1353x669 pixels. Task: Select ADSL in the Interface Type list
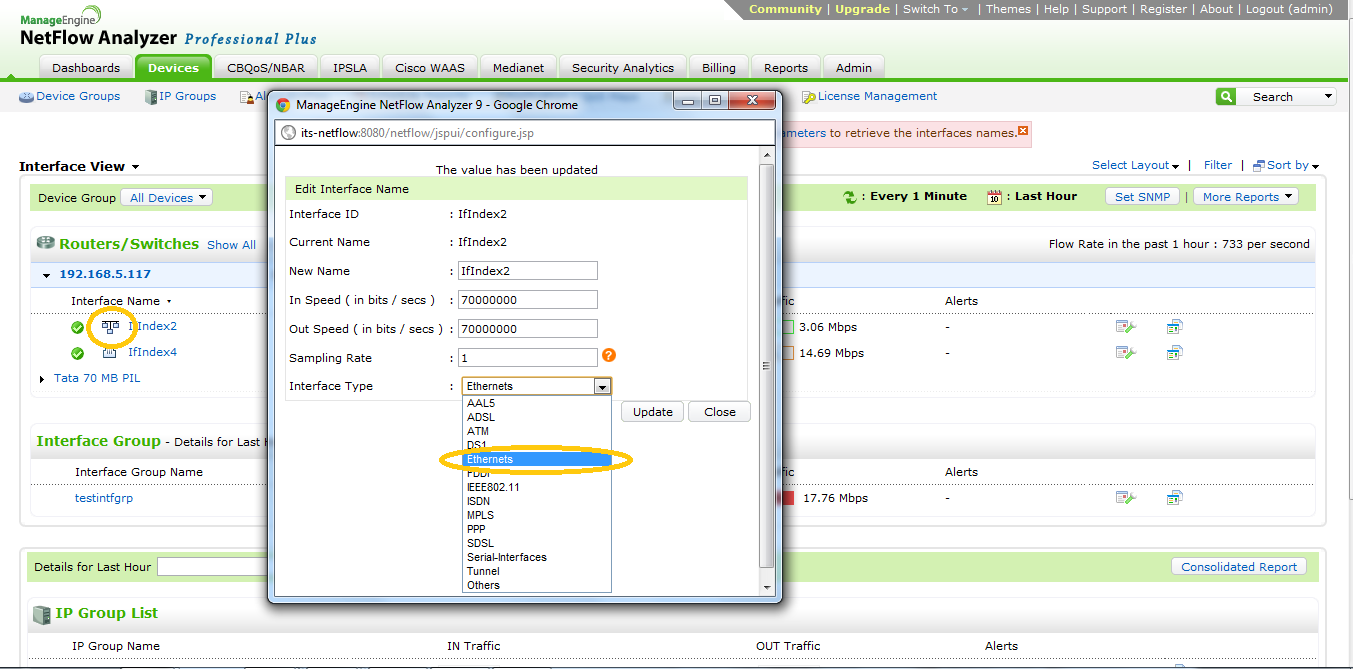click(x=537, y=417)
